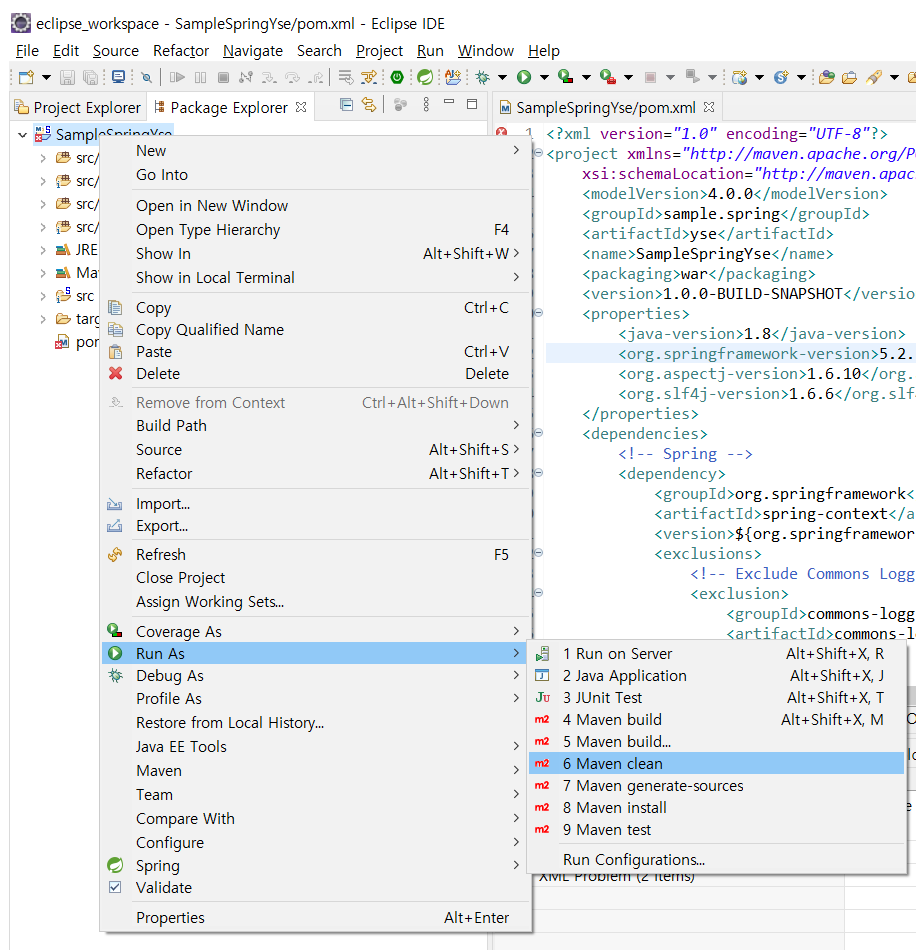Open Run Configurations... dialog
This screenshot has width=916, height=950.
[x=717, y=860]
